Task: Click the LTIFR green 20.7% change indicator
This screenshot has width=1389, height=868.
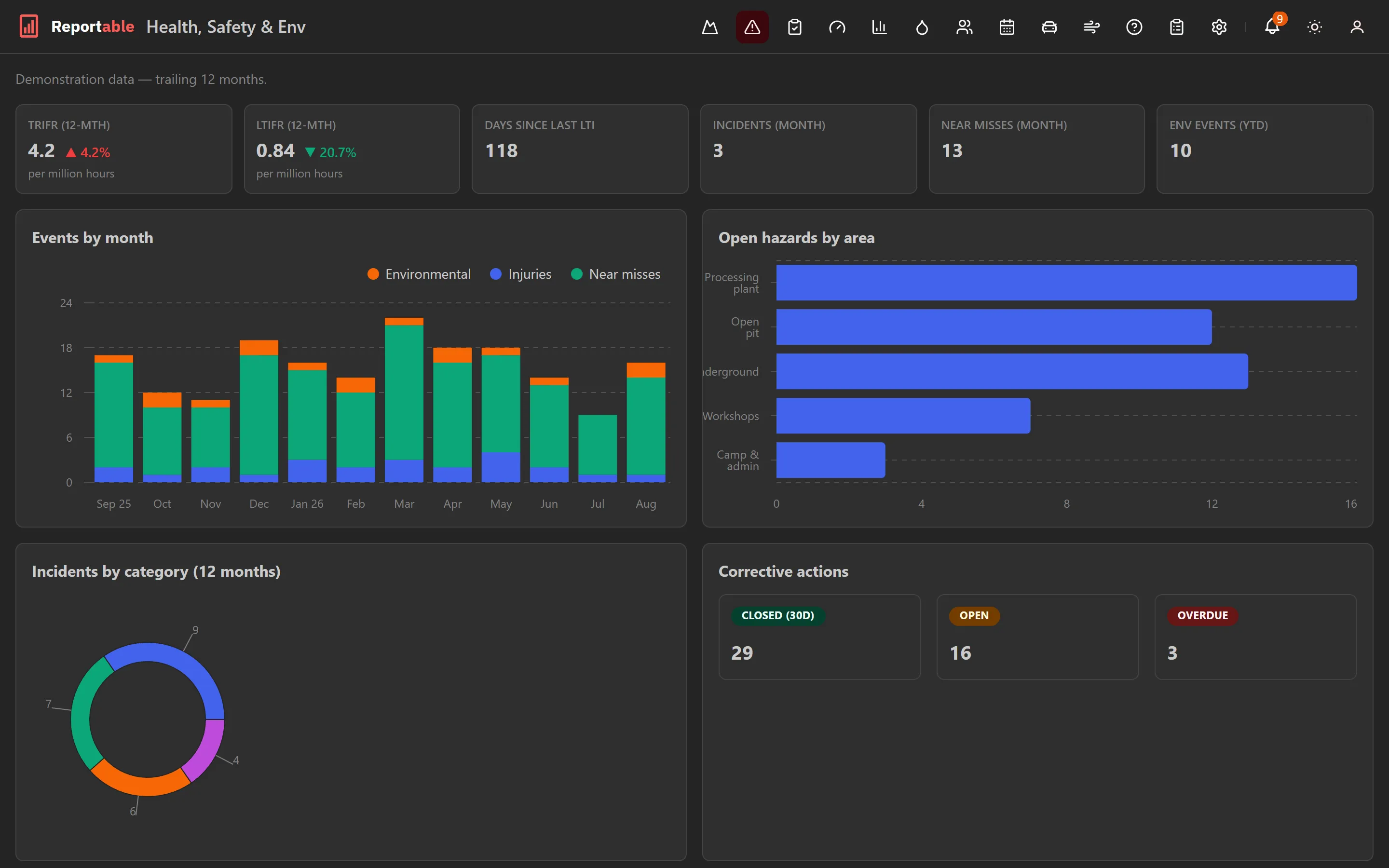Action: coord(330,152)
